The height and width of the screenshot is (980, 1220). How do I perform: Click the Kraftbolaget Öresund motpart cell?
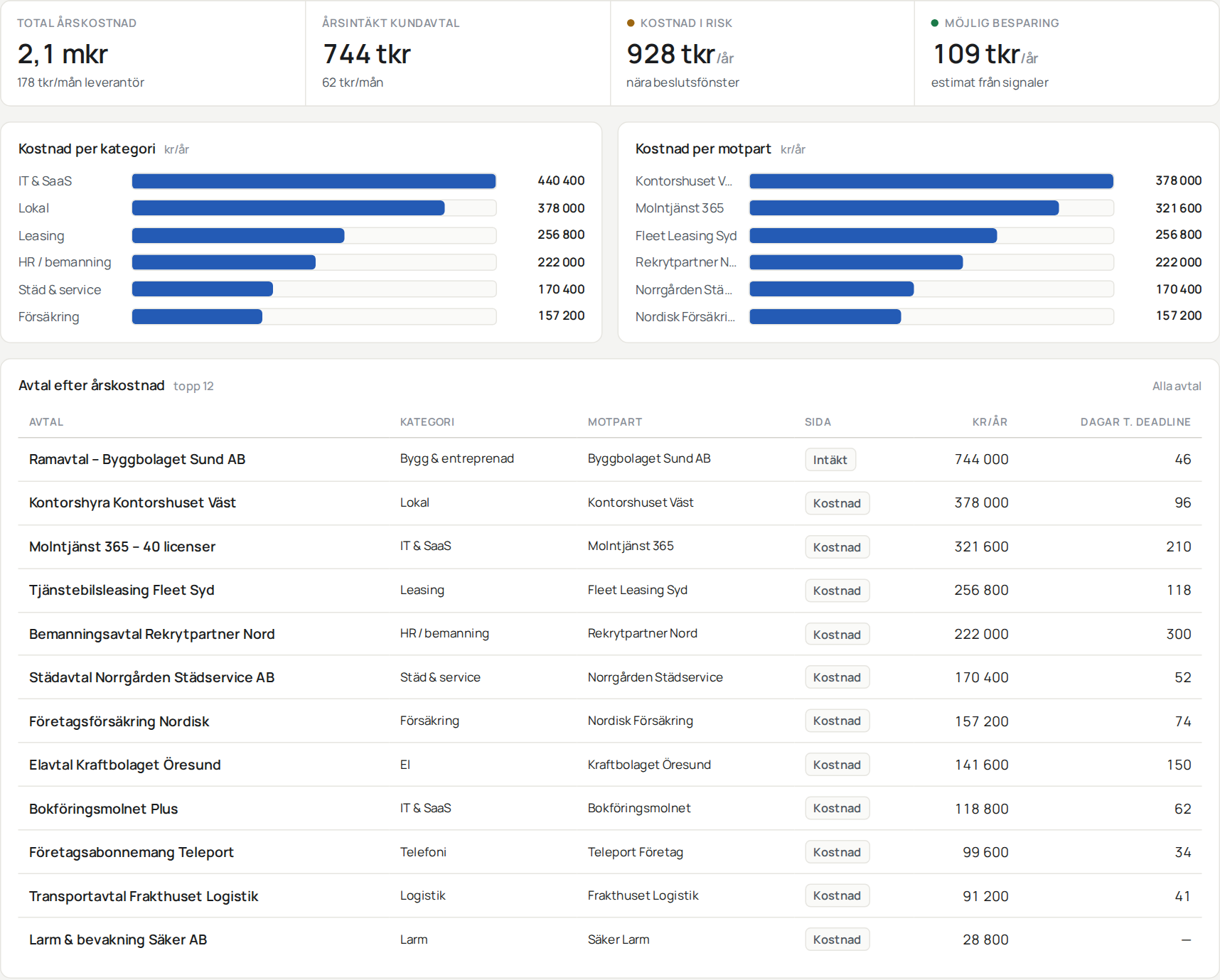tap(649, 765)
